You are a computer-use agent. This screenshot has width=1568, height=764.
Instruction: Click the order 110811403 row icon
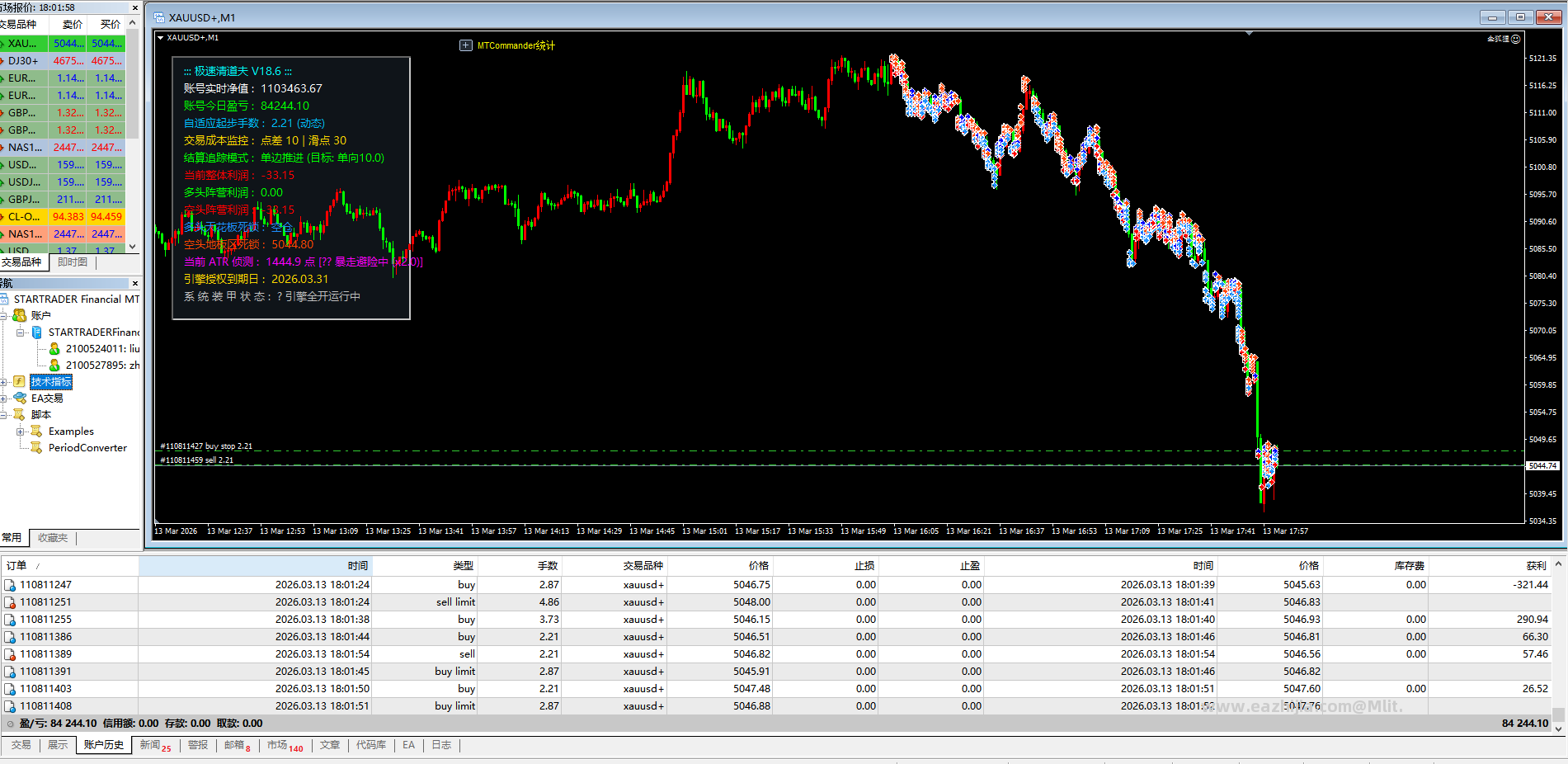point(10,689)
